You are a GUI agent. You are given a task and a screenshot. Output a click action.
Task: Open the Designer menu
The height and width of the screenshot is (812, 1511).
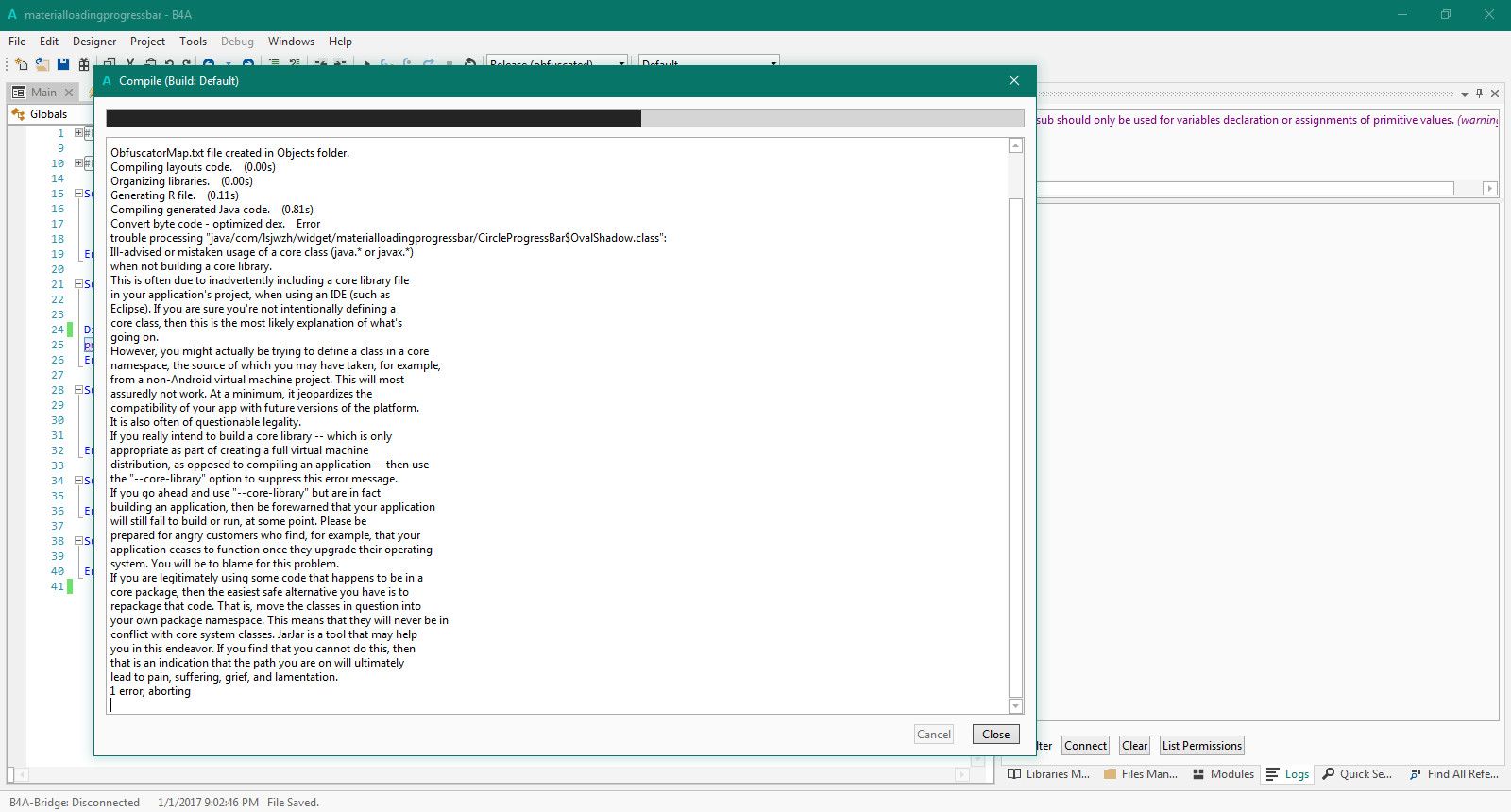(94, 42)
